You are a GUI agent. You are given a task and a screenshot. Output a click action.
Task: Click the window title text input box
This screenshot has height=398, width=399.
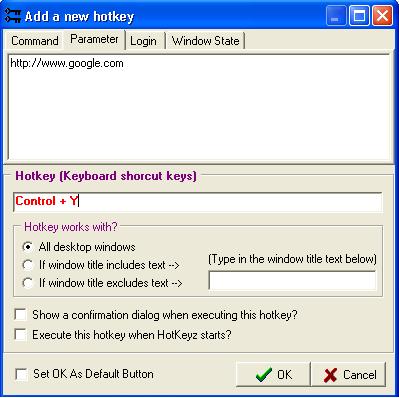point(292,281)
